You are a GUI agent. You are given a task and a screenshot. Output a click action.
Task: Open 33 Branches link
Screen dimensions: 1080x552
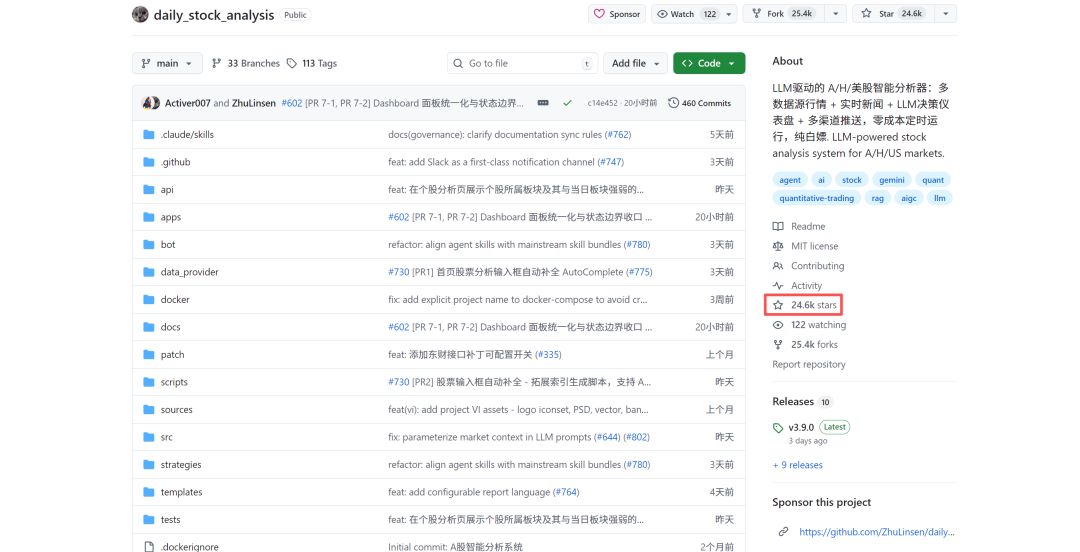click(x=246, y=63)
